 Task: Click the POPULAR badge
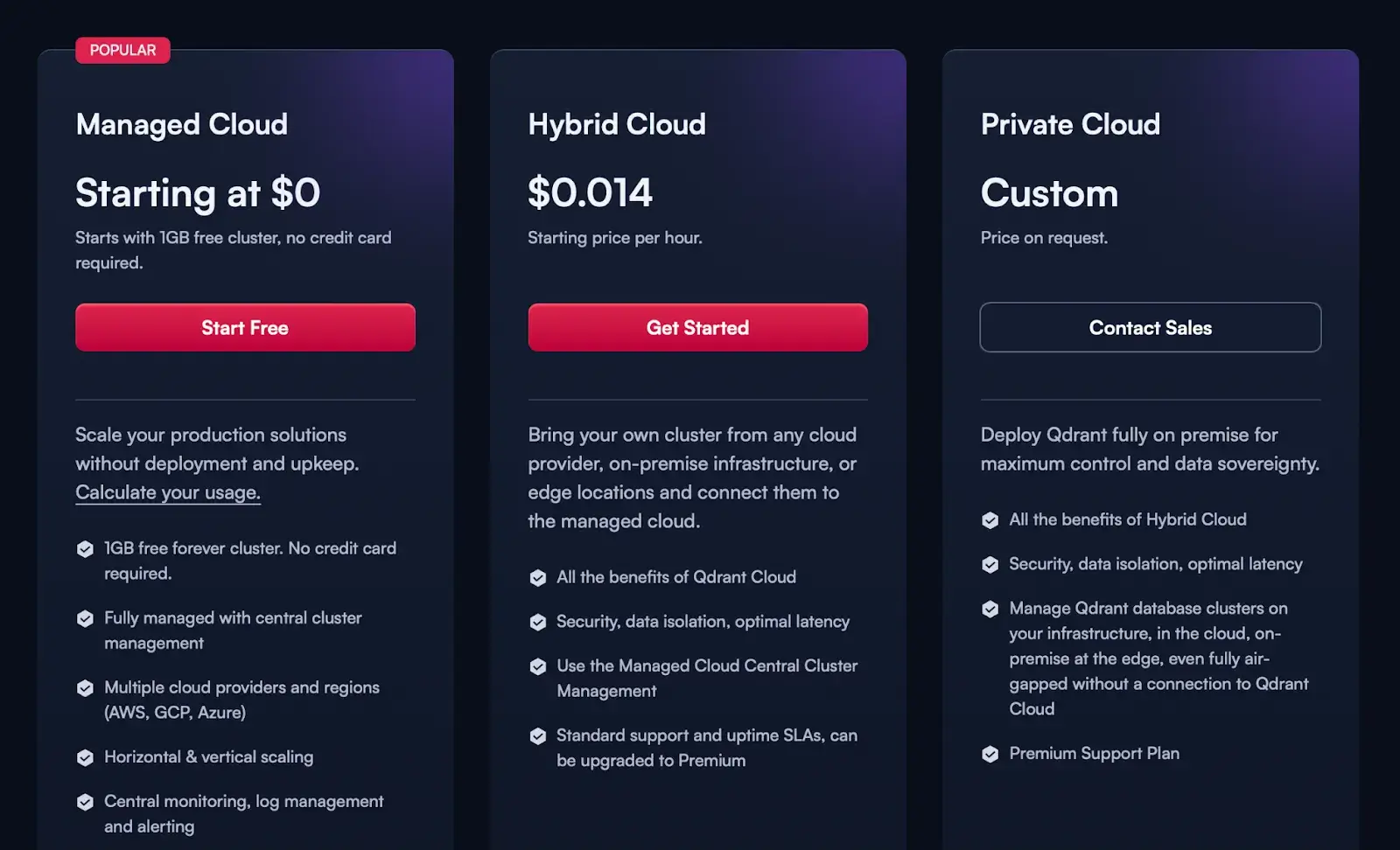pyautogui.click(x=122, y=51)
